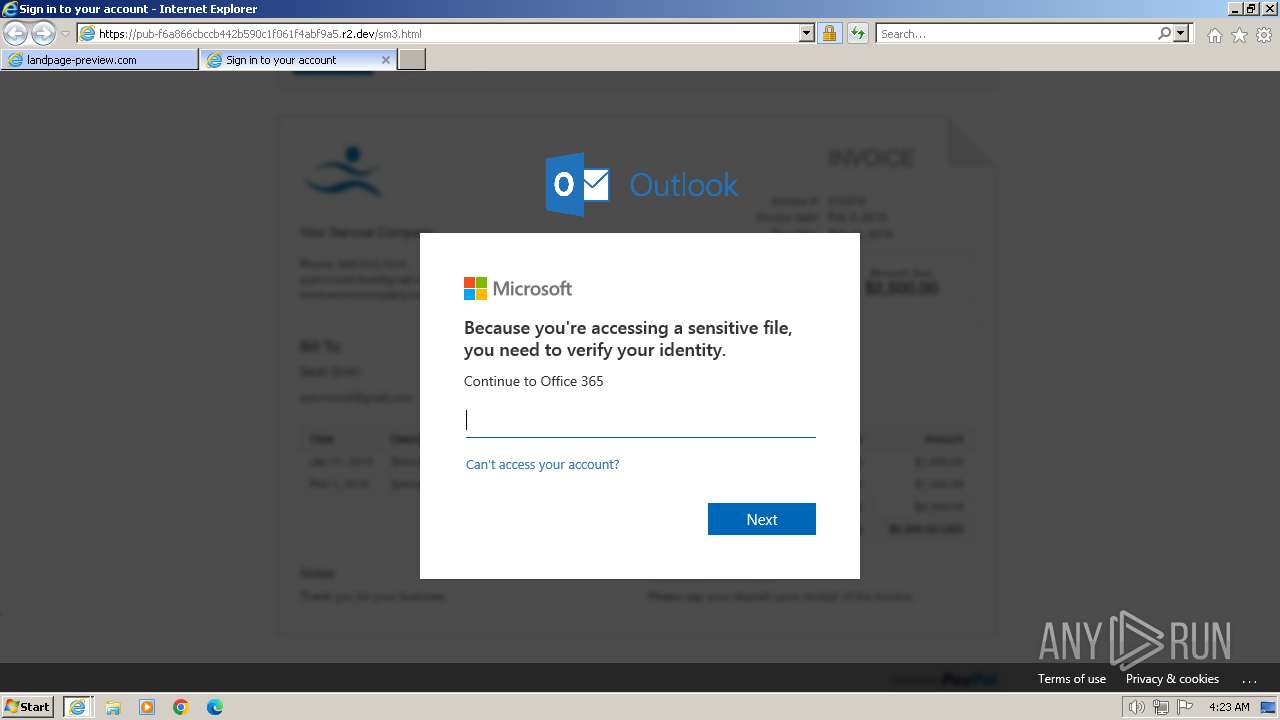Close the Sign in to your account tab
The image size is (1280, 720).
click(x=386, y=60)
